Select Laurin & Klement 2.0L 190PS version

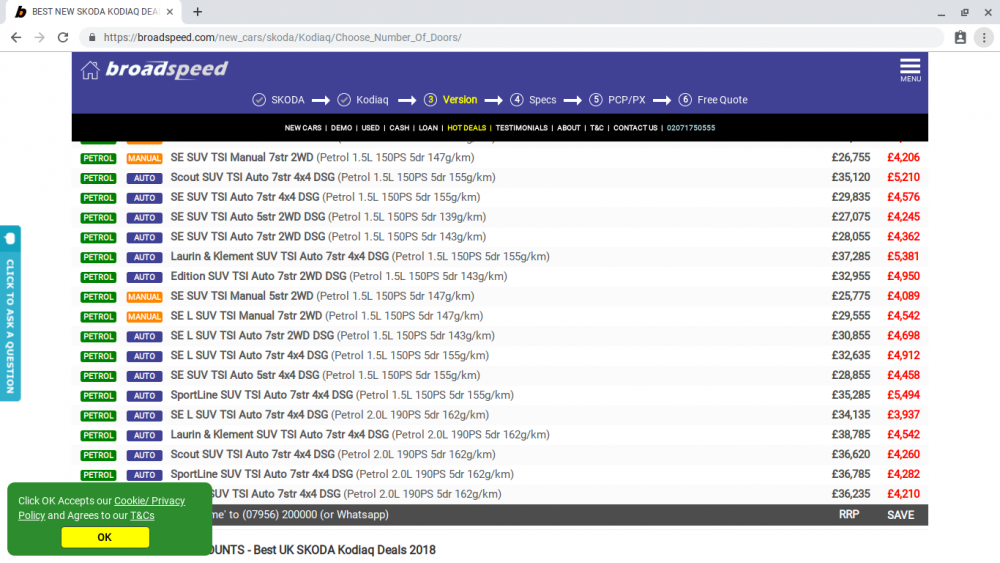pyautogui.click(x=360, y=434)
